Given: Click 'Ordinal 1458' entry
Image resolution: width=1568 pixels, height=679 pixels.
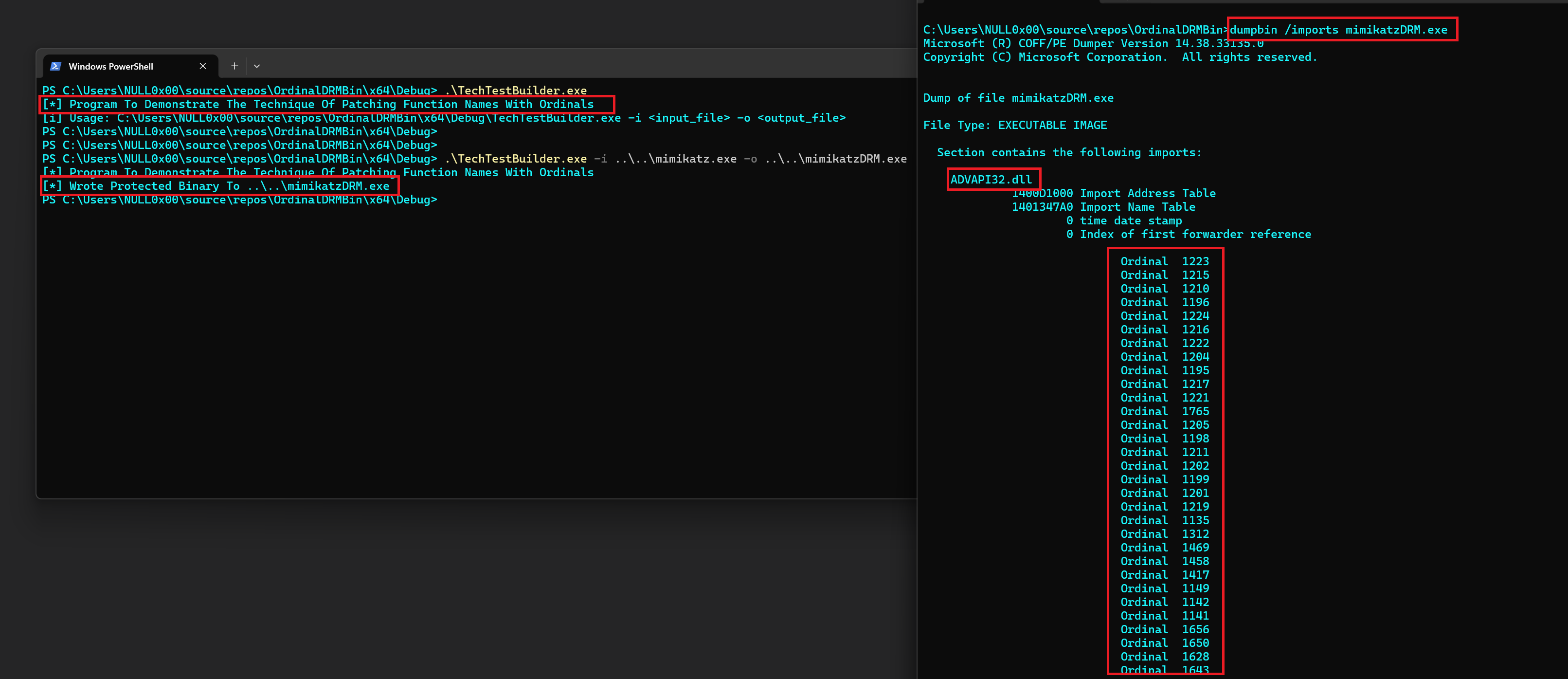Looking at the screenshot, I should coord(1165,562).
